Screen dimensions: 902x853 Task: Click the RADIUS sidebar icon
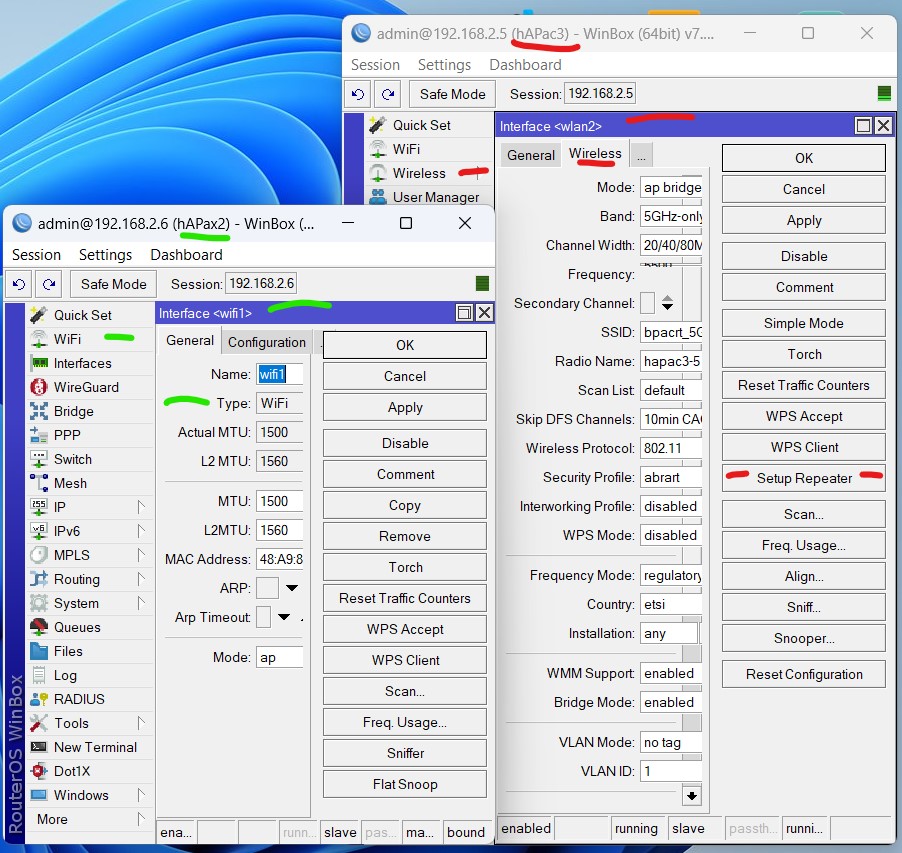(x=39, y=699)
